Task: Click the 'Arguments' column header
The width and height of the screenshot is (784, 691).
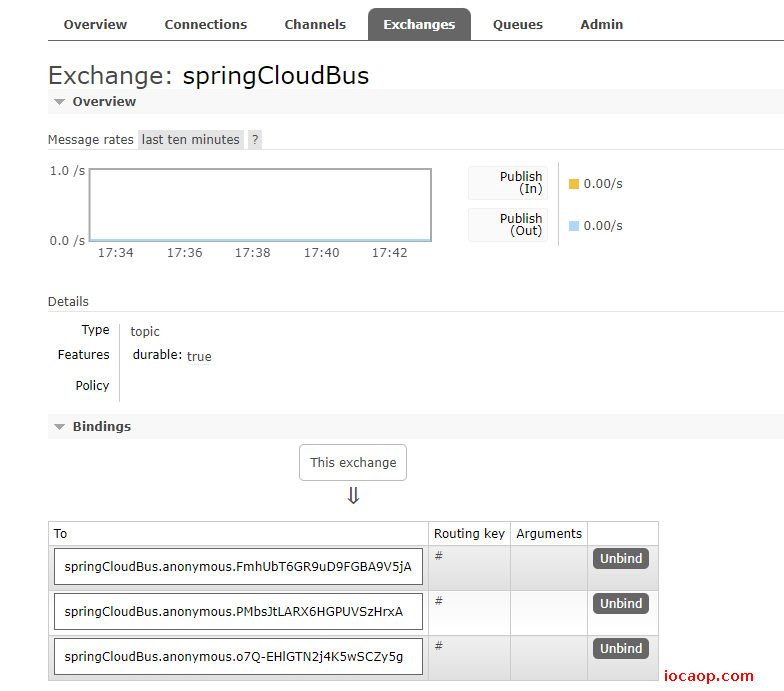Action: pyautogui.click(x=549, y=534)
